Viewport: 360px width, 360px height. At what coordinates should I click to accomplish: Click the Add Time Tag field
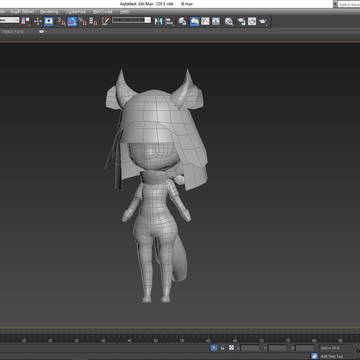point(331,356)
